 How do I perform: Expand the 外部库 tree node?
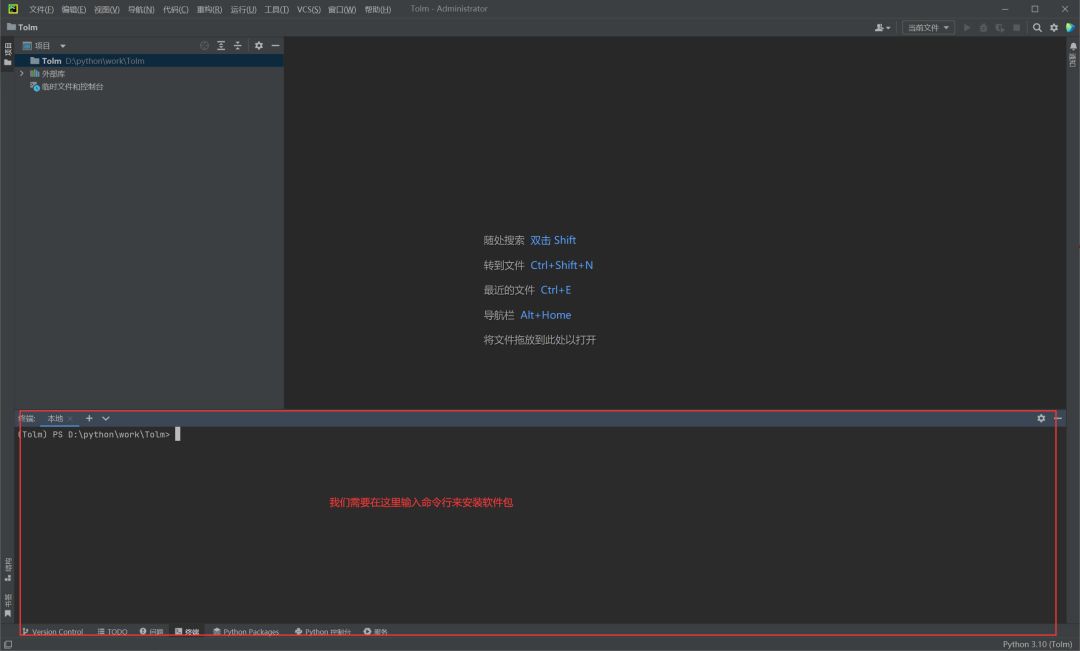pyautogui.click(x=22, y=74)
